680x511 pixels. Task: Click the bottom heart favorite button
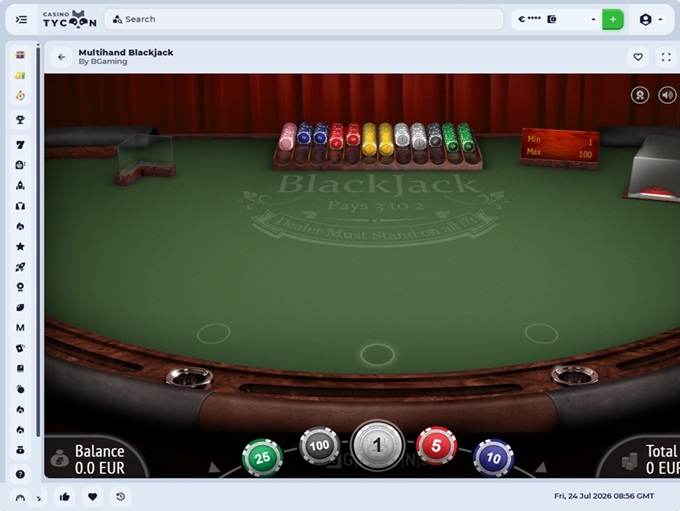click(x=92, y=497)
